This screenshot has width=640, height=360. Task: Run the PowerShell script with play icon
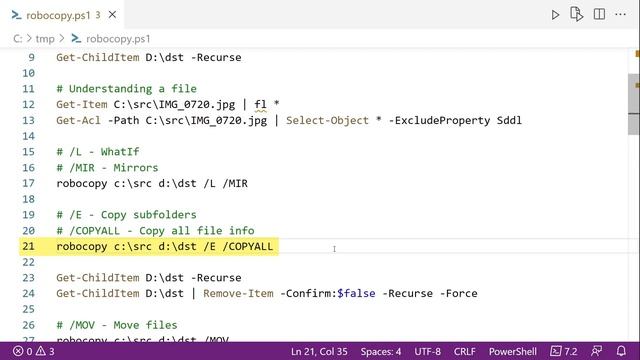[555, 15]
